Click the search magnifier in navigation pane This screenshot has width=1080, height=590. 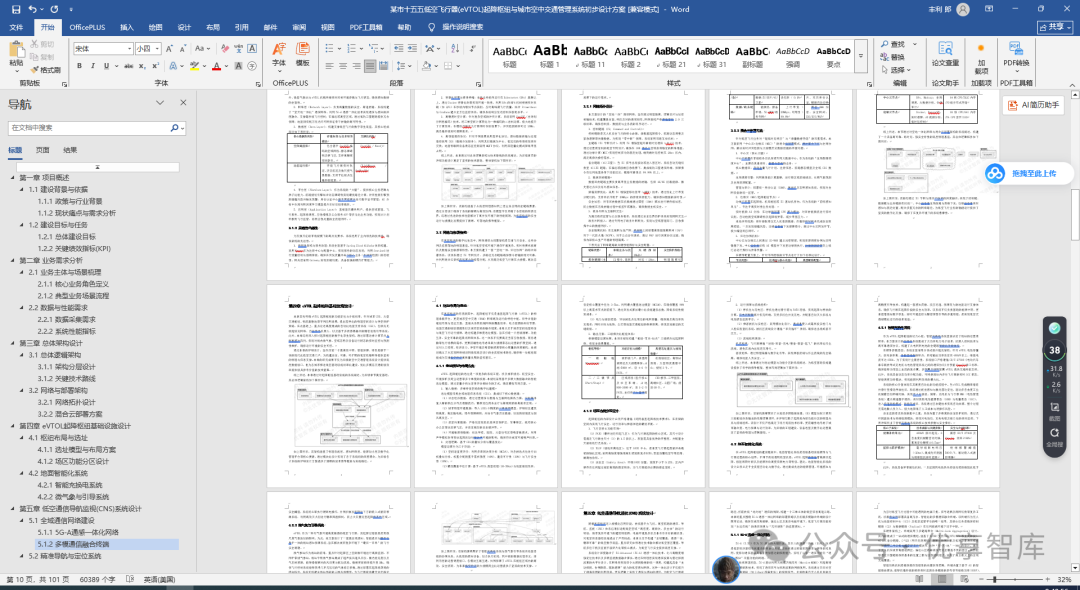174,127
